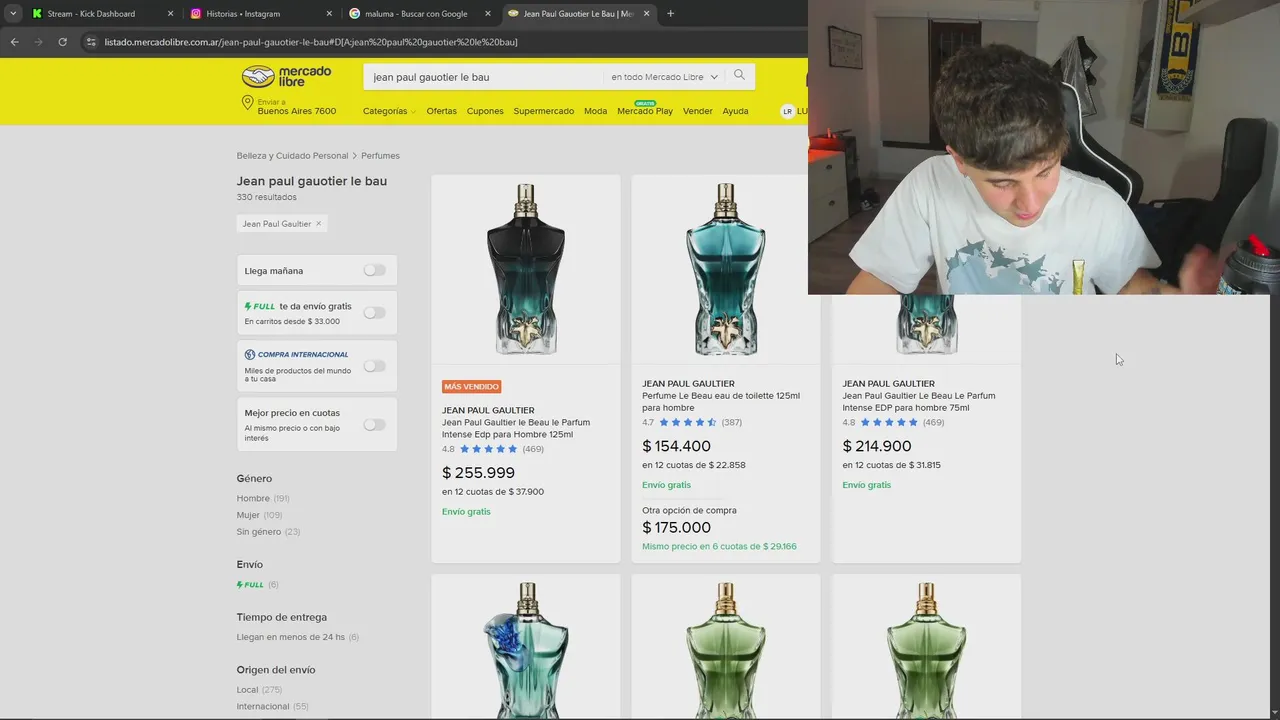Screen dimensions: 1280x720
Task: Click the LR user avatar icon
Action: pyautogui.click(x=788, y=111)
